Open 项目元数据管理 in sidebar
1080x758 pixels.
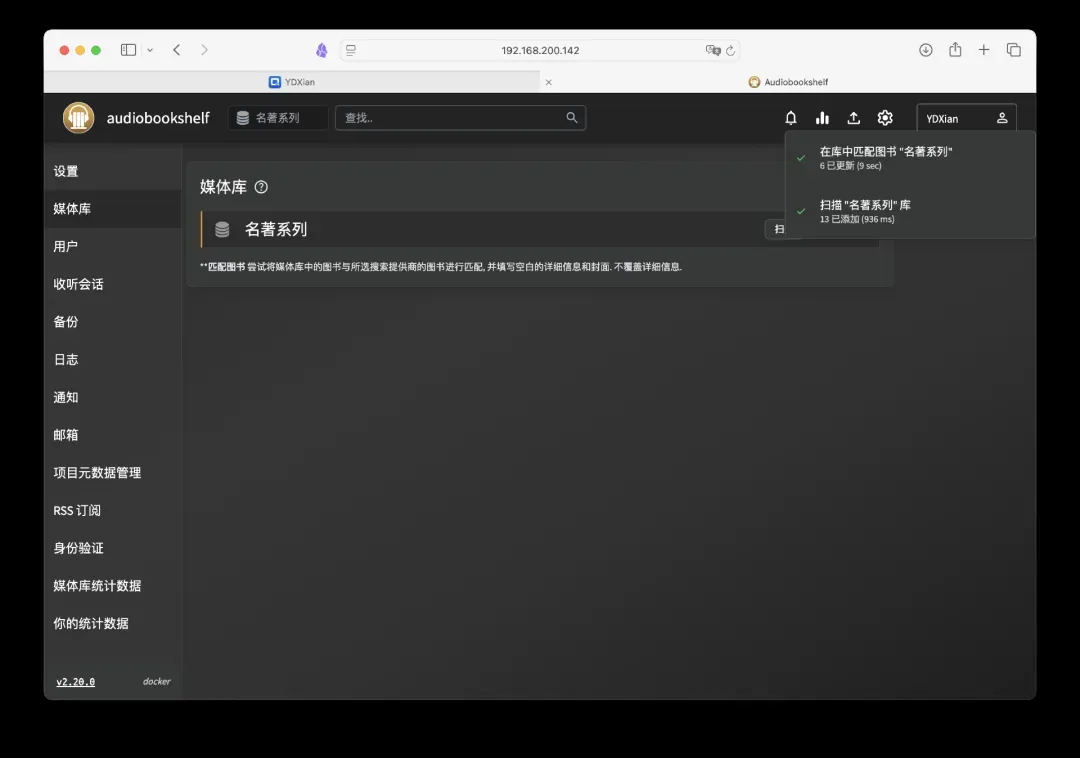[x=97, y=473]
